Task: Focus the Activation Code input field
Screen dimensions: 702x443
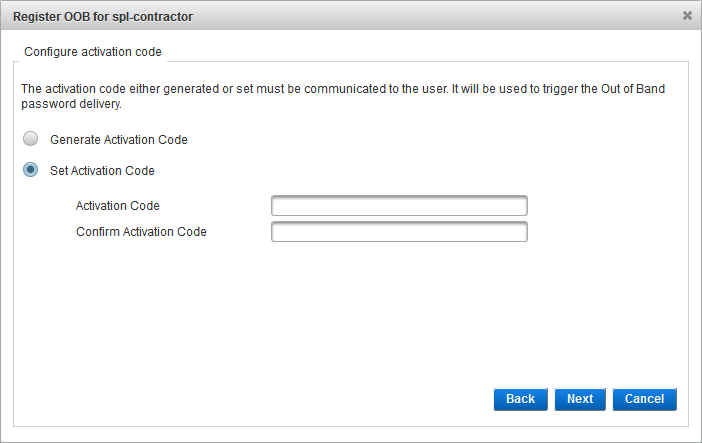Action: [398, 206]
